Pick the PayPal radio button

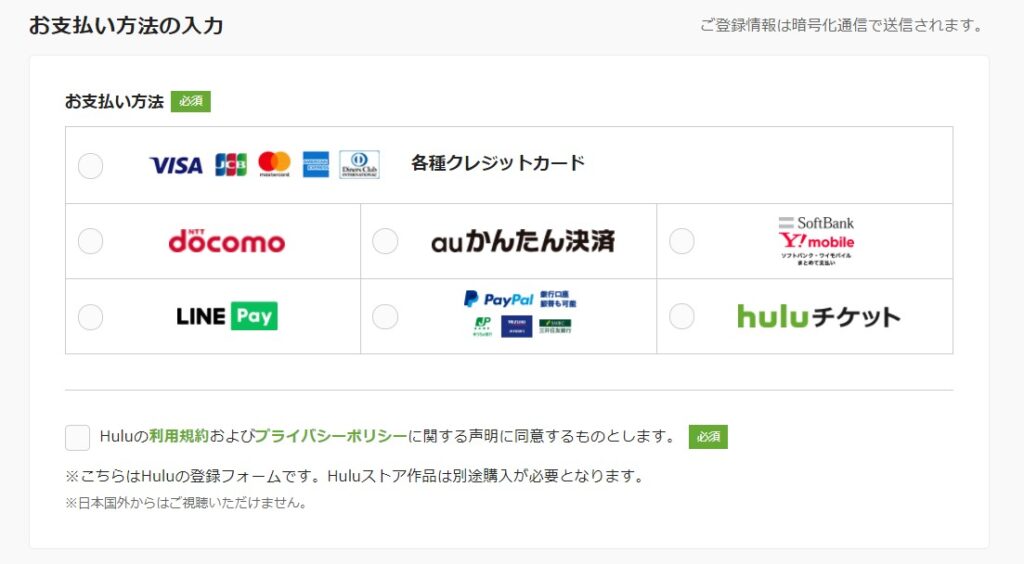tap(385, 317)
